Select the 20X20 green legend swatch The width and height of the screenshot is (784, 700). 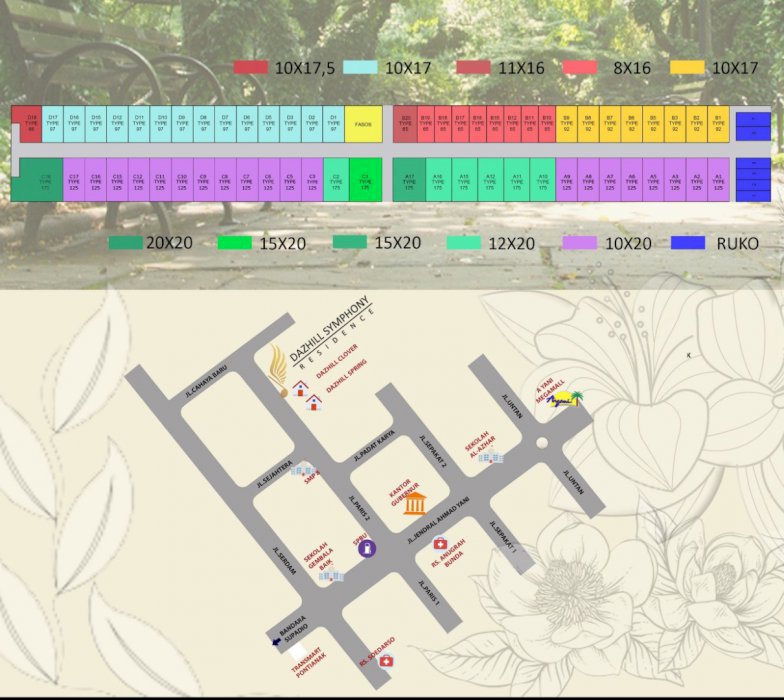click(125, 243)
